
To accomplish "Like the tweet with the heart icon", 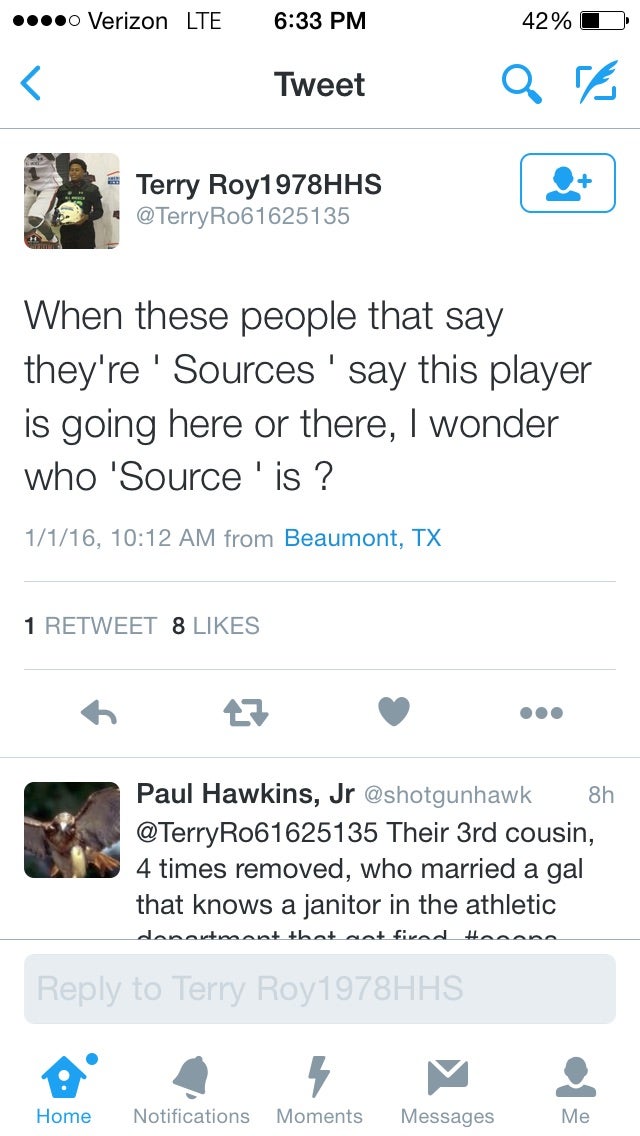I will click(x=394, y=713).
